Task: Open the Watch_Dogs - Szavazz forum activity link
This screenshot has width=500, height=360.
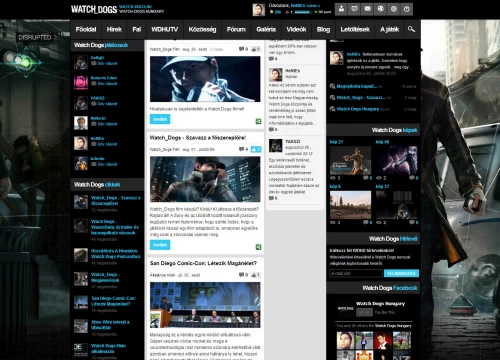Action: click(x=361, y=98)
